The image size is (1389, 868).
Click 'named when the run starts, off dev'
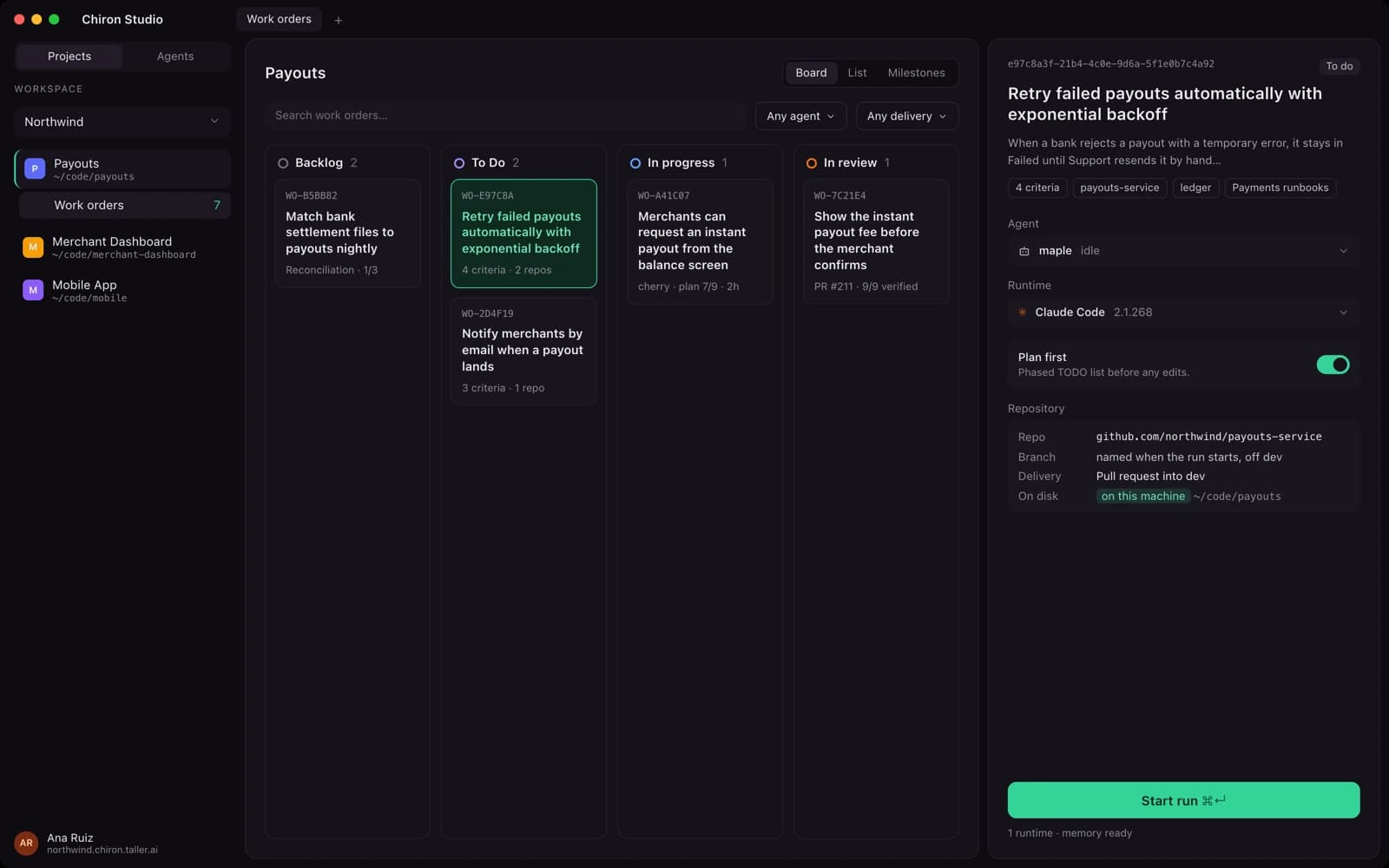coord(1188,457)
